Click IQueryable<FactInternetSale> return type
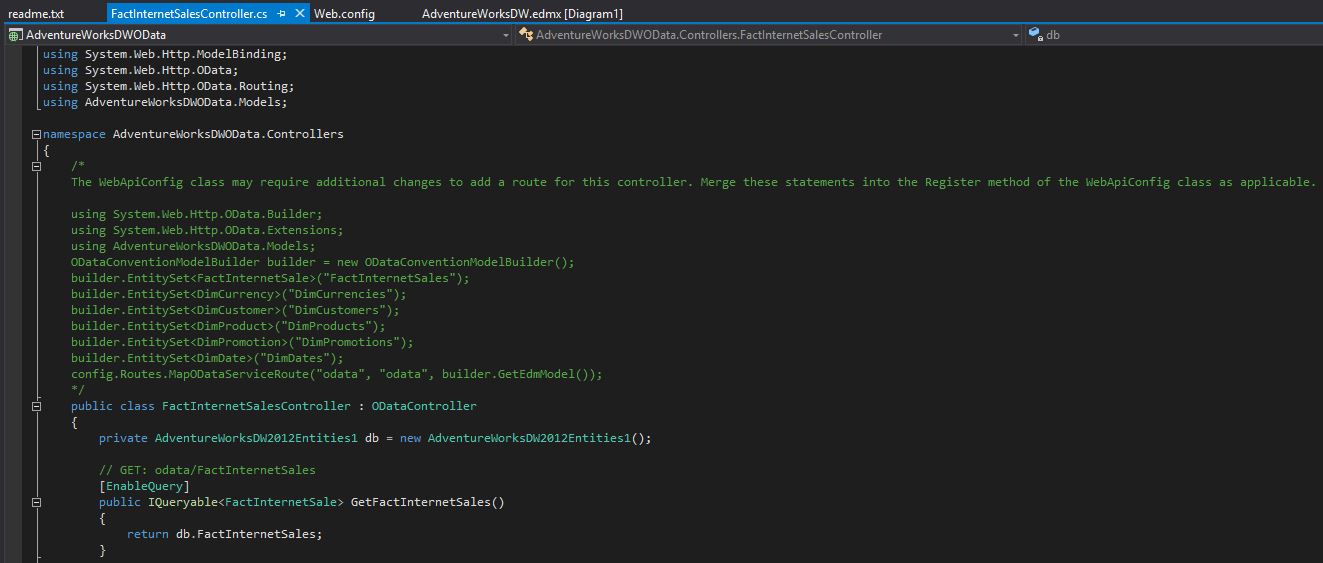Image resolution: width=1323 pixels, height=563 pixels. (x=245, y=502)
